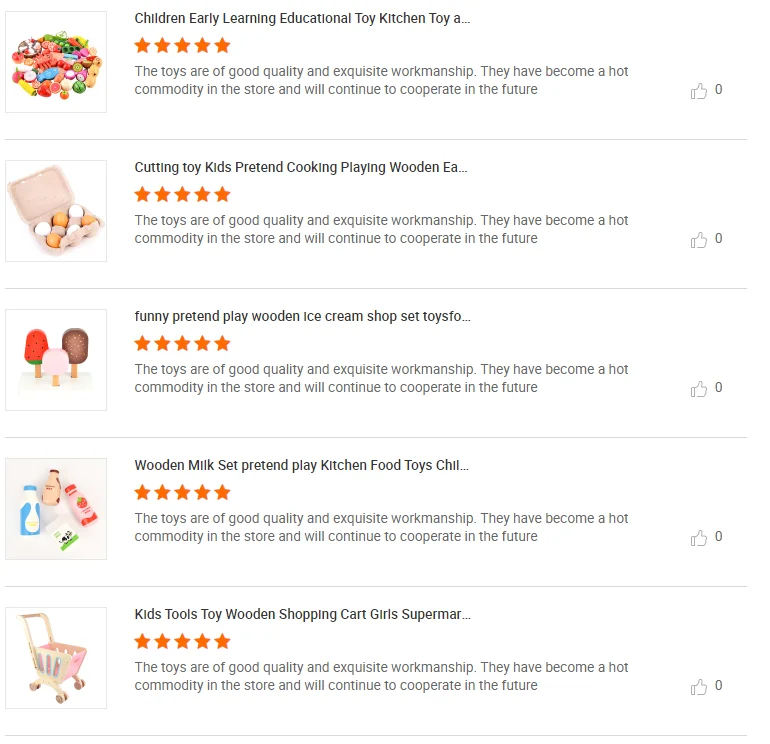770x744 pixels.
Task: View the pink shopping cart product image
Action: click(56, 658)
